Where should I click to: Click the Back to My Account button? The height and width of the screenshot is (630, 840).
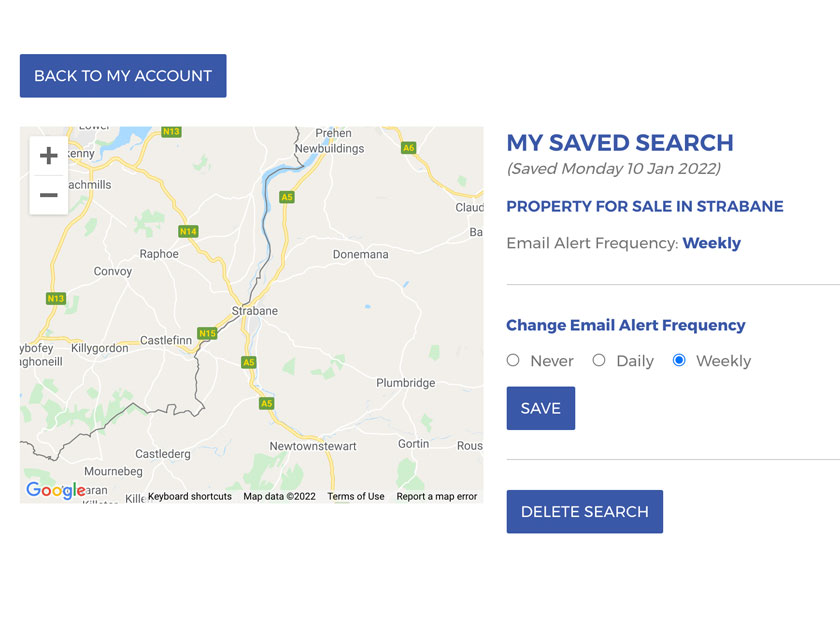tap(122, 75)
